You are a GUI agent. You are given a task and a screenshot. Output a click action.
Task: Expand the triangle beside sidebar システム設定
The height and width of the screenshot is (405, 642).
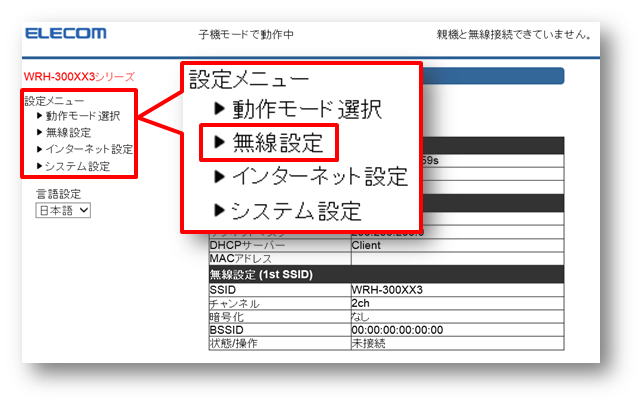[40, 166]
